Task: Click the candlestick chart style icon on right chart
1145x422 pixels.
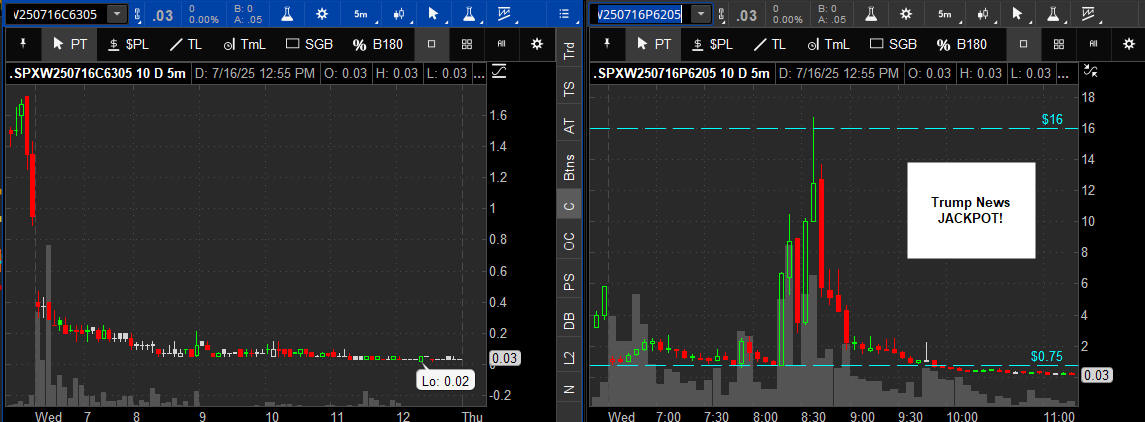Action: [981, 14]
